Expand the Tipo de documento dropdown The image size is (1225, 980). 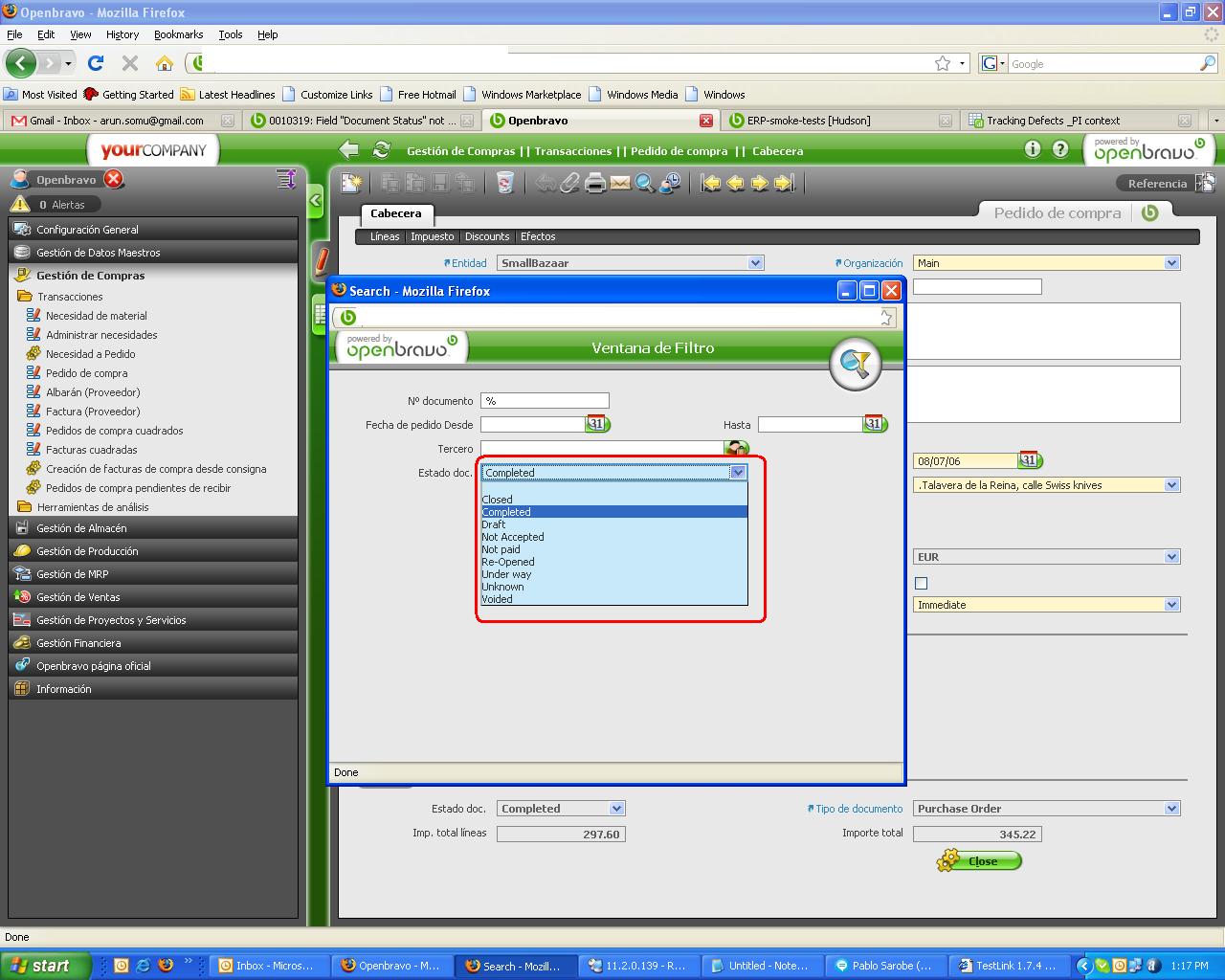tap(1170, 809)
